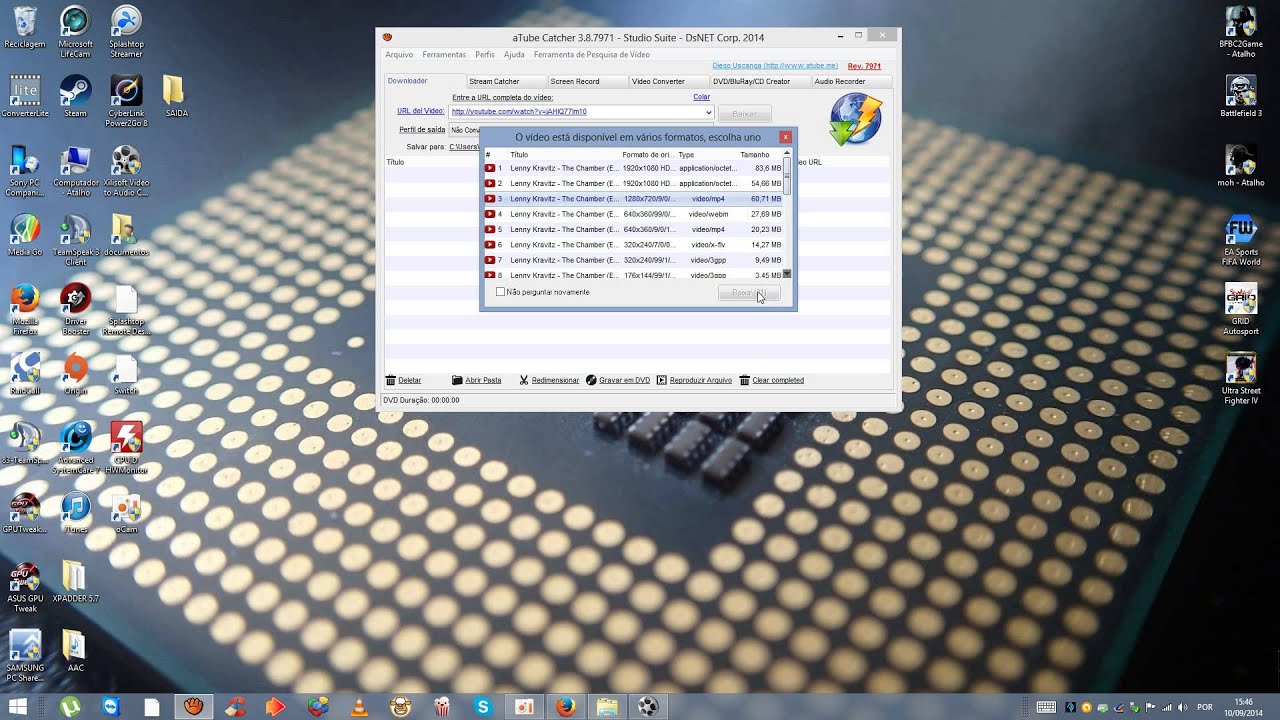Open EA Sports FIFA World shortcut
This screenshot has width=1280, height=720.
click(x=1241, y=241)
